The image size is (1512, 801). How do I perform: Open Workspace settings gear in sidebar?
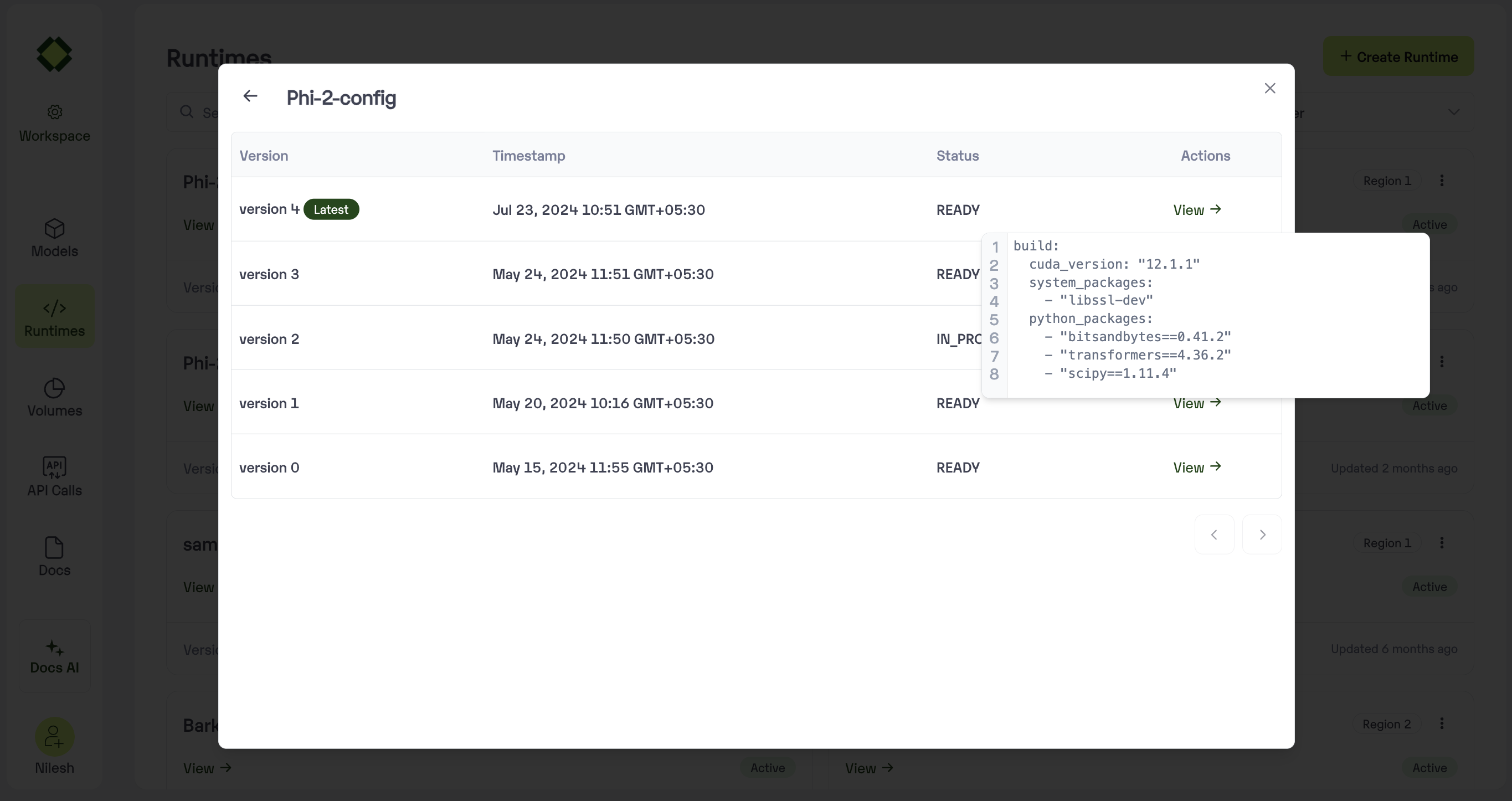(x=55, y=112)
